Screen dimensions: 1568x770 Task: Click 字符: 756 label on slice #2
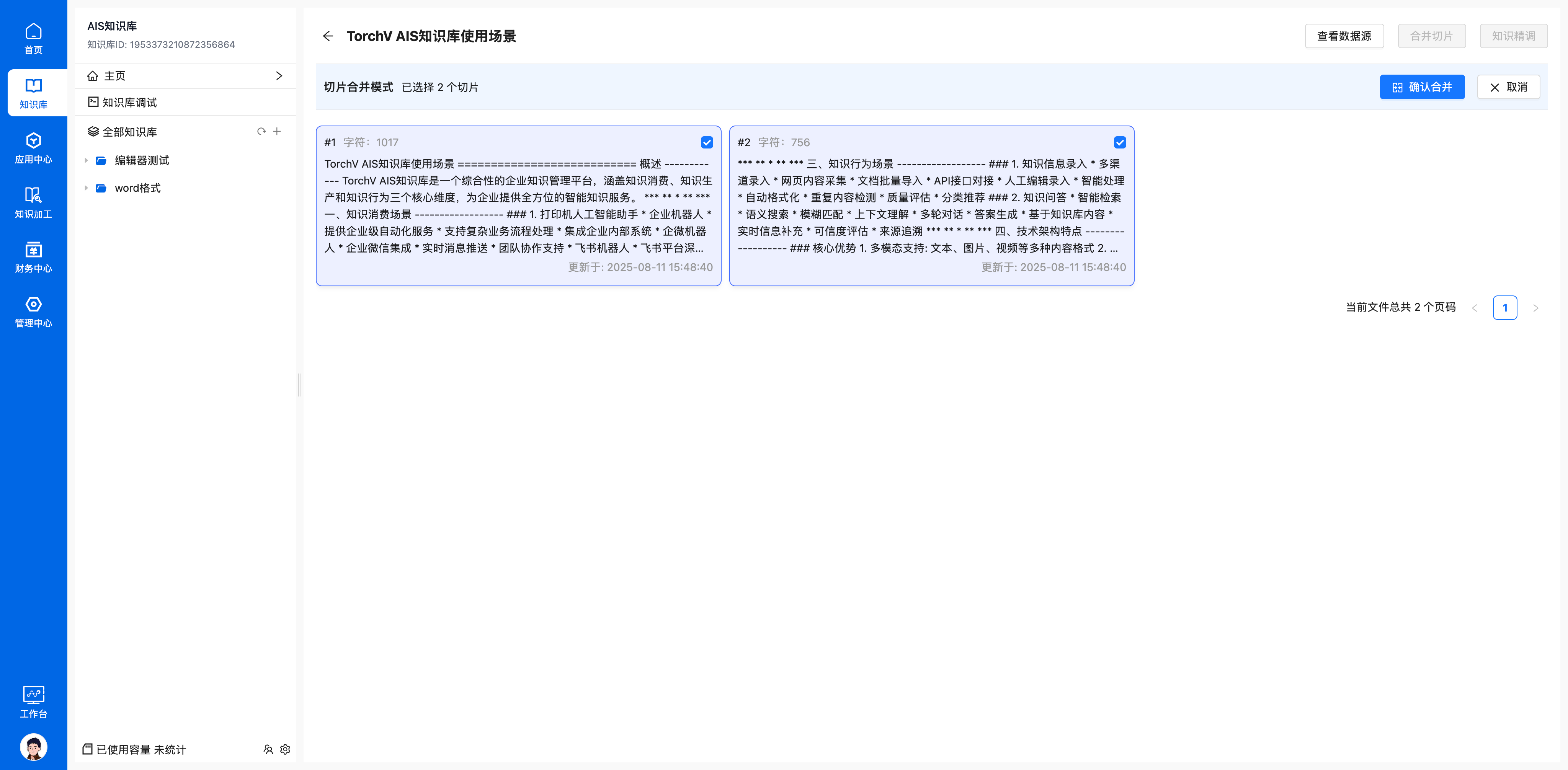click(x=783, y=142)
